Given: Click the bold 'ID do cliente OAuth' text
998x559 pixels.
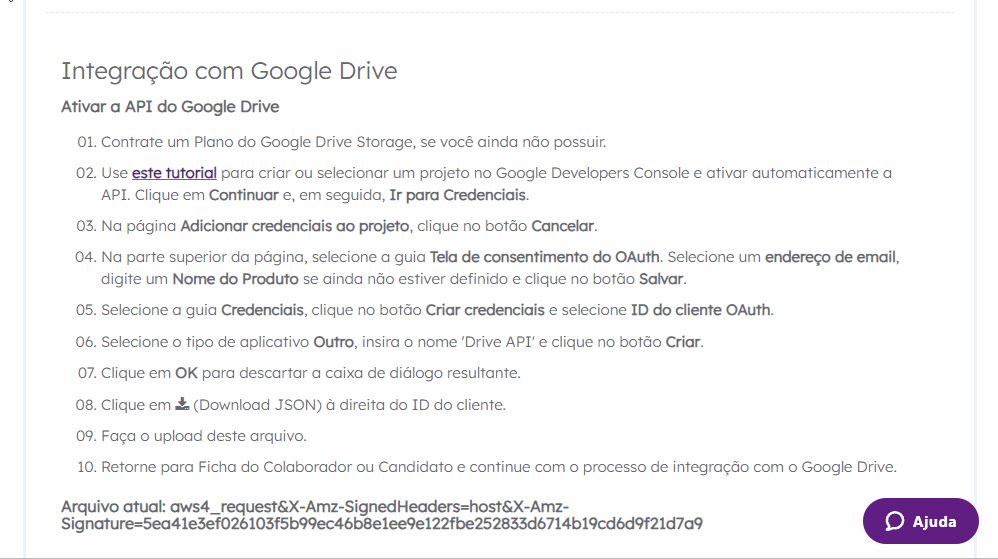Looking at the screenshot, I should 700,310.
